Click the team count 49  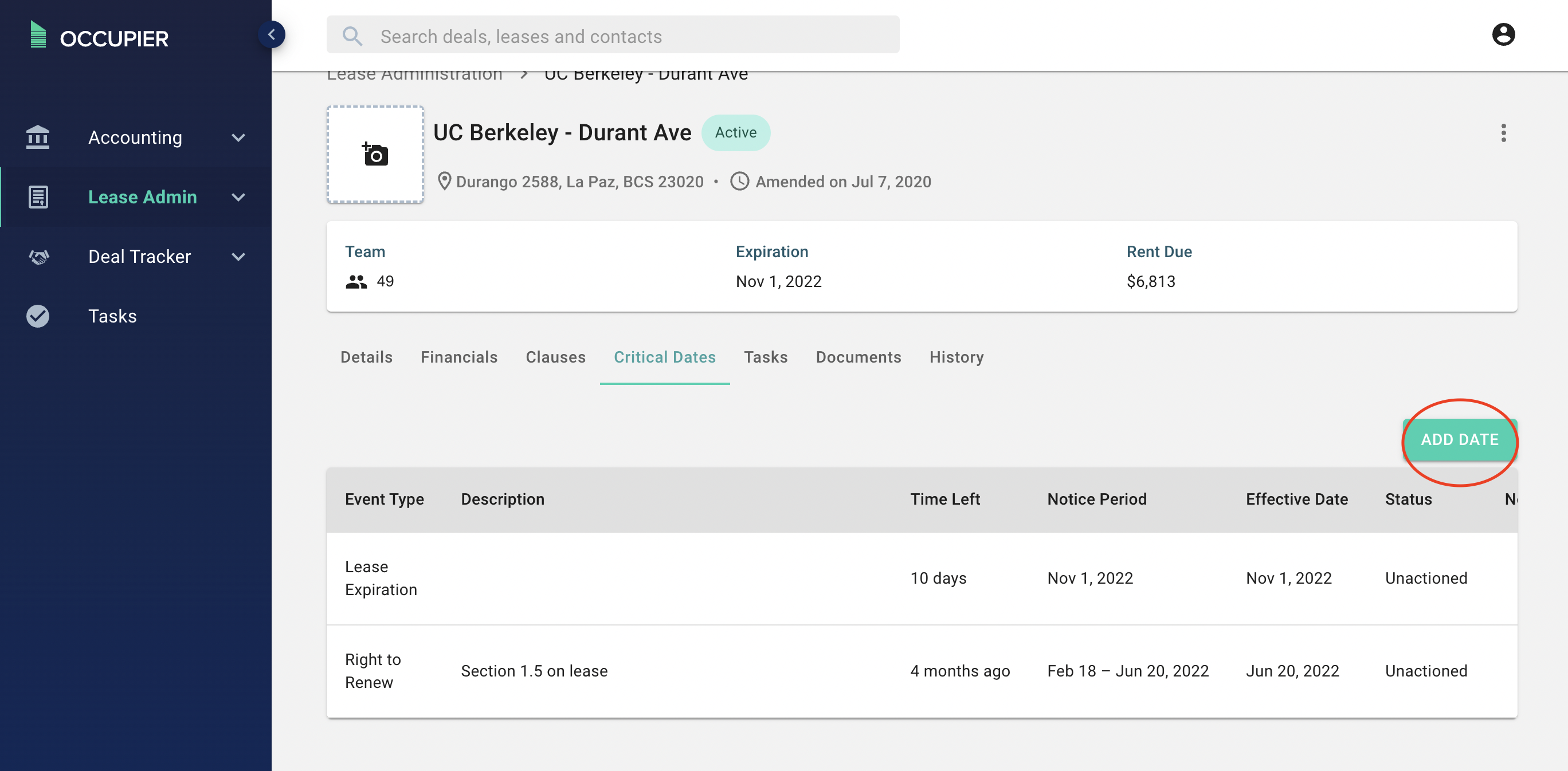click(385, 281)
